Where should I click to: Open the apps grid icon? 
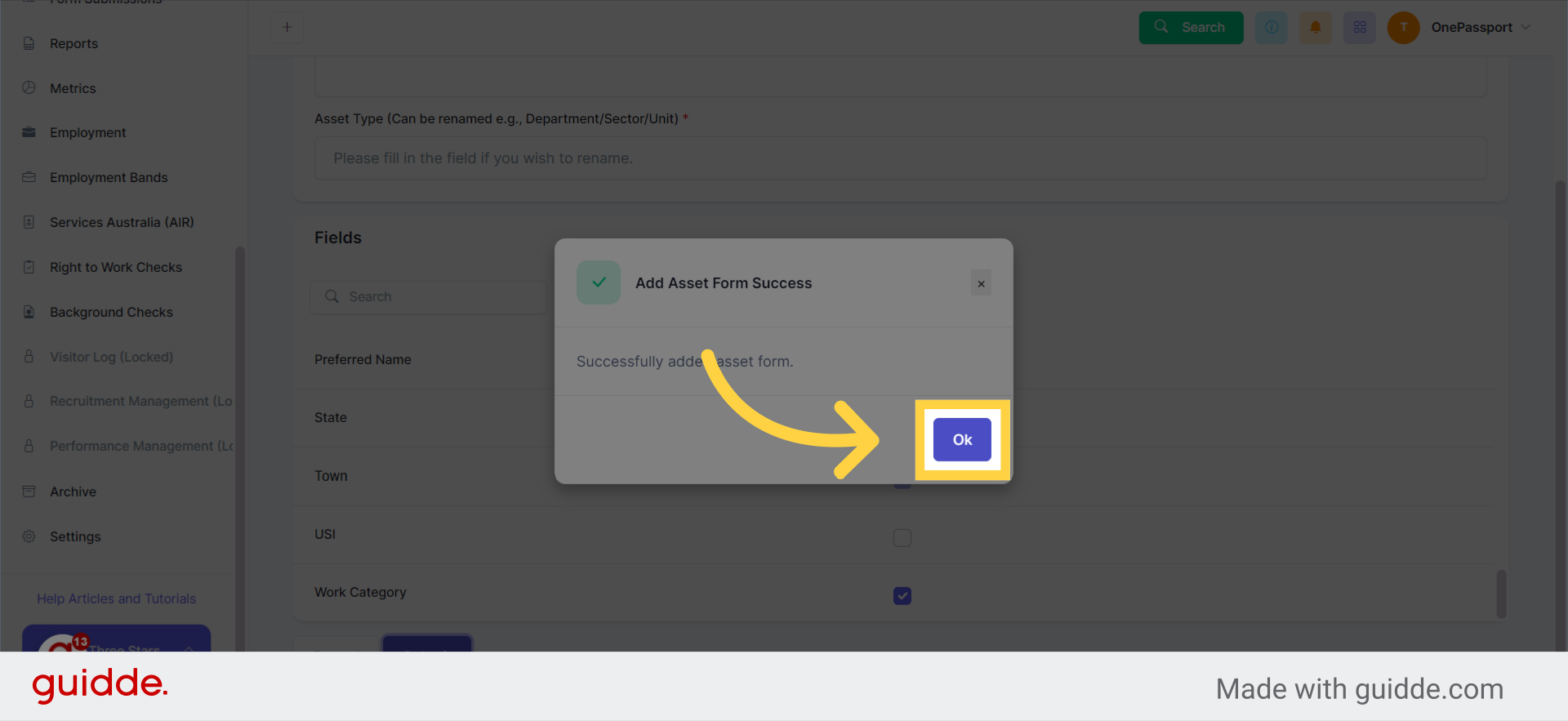[1359, 27]
